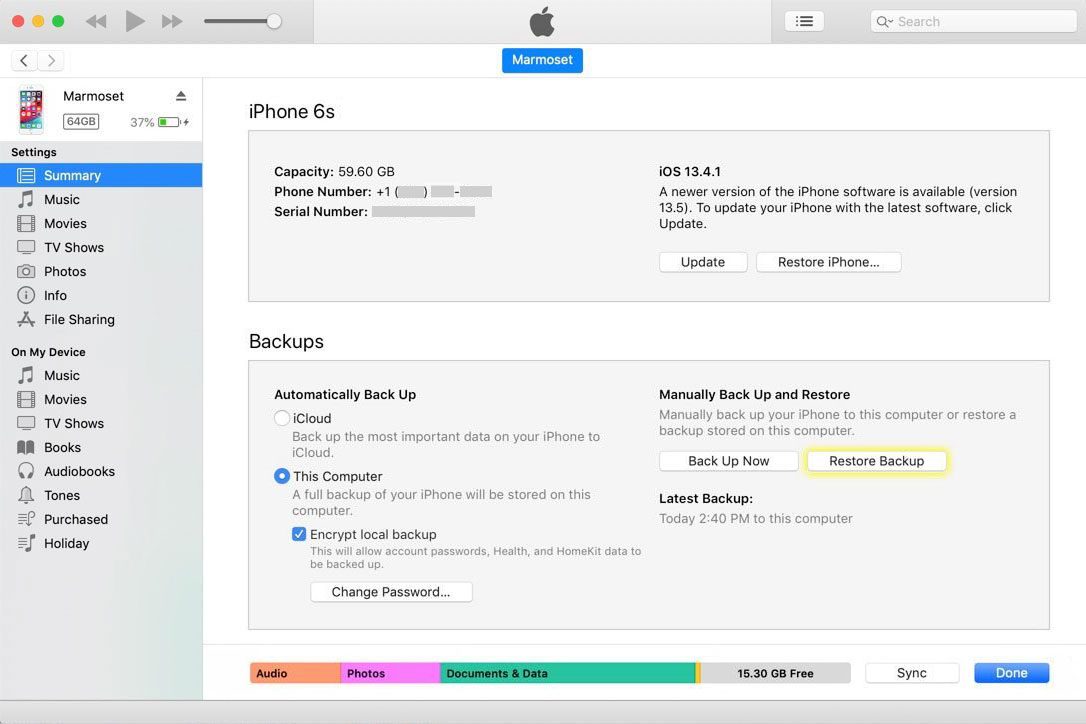Click inside the Search field
1086x724 pixels.
coord(970,20)
